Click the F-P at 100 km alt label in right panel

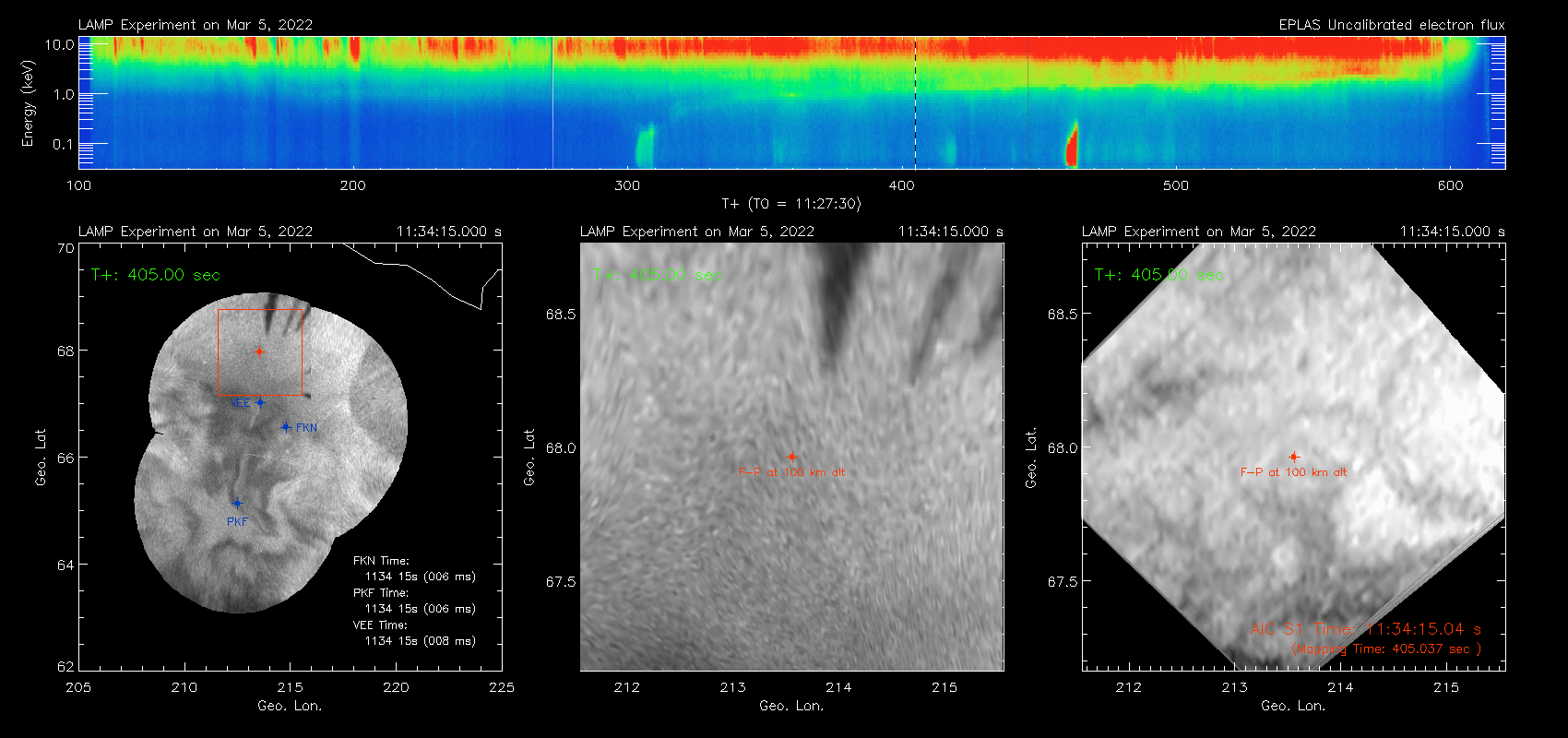(x=1294, y=472)
